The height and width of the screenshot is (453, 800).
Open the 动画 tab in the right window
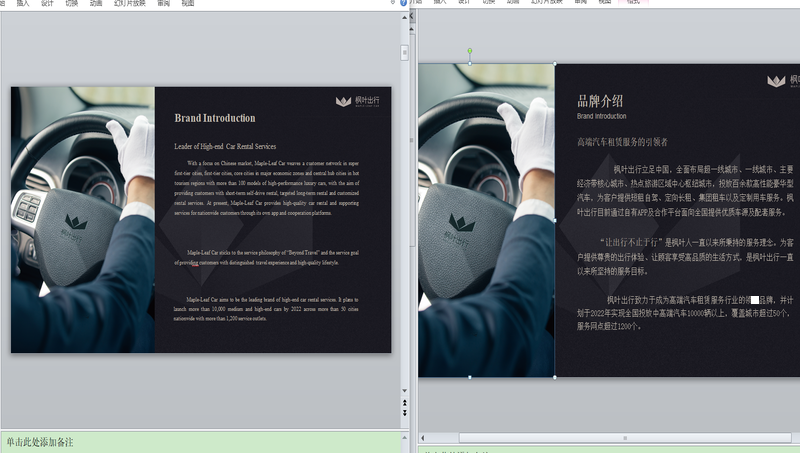click(513, 3)
